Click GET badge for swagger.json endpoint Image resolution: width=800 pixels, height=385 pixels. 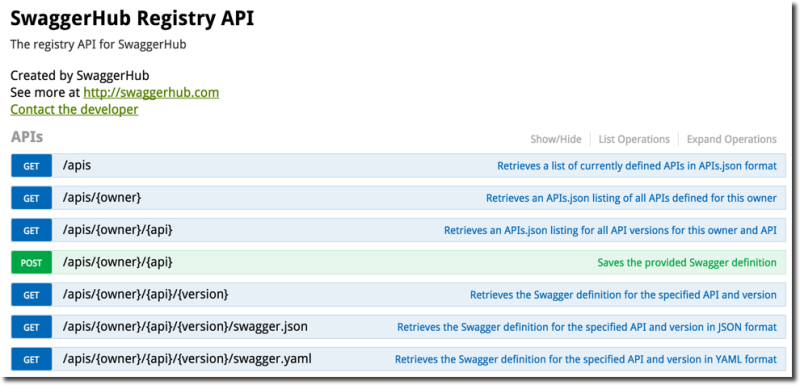coord(32,327)
